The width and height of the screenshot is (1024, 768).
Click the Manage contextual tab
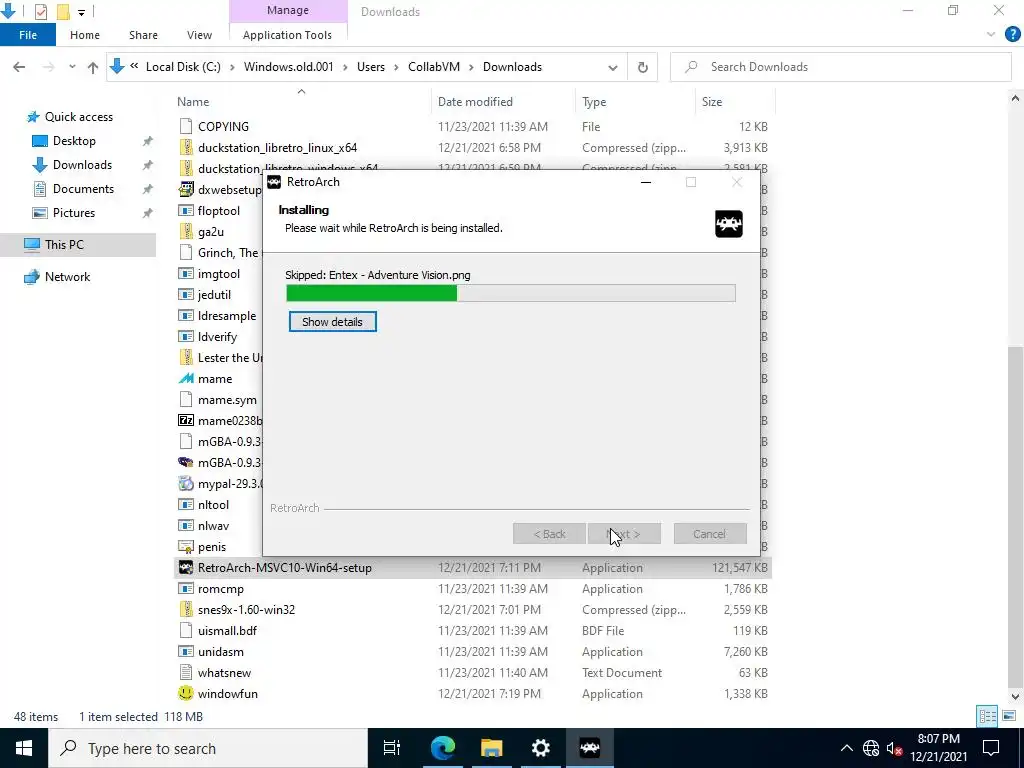pos(288,10)
